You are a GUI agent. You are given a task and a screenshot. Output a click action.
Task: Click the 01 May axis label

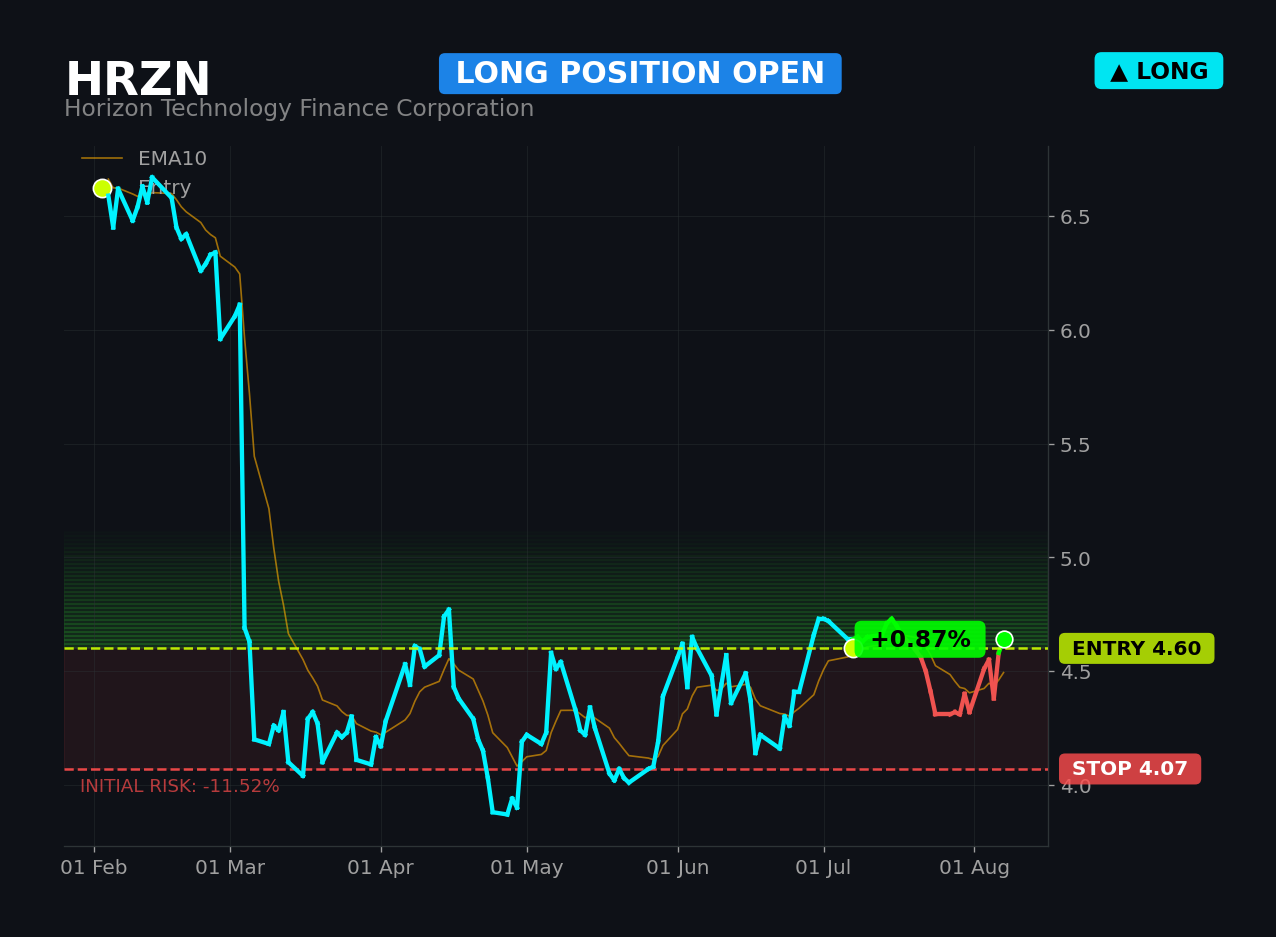pyautogui.click(x=527, y=868)
